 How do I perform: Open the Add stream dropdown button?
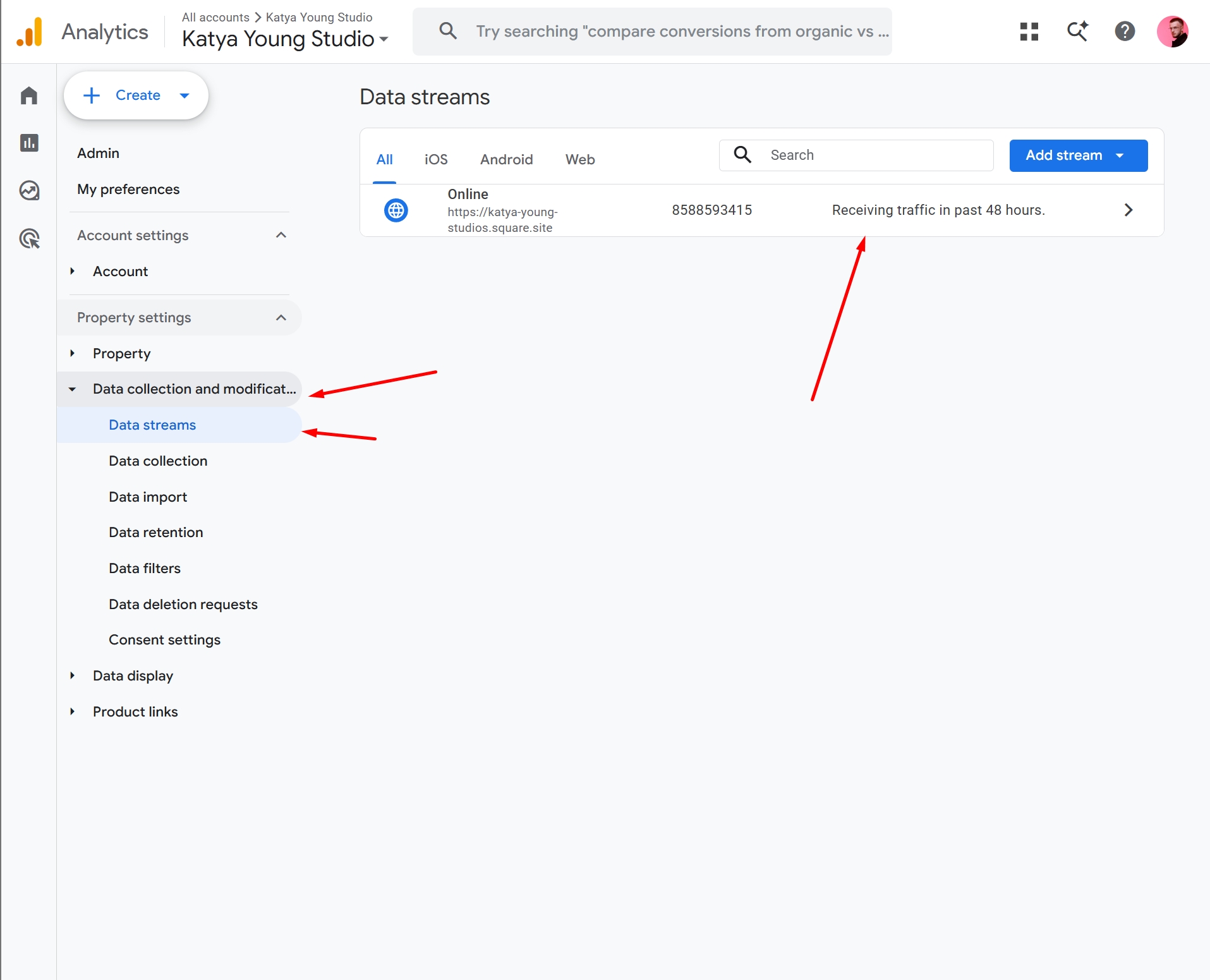(x=1079, y=155)
